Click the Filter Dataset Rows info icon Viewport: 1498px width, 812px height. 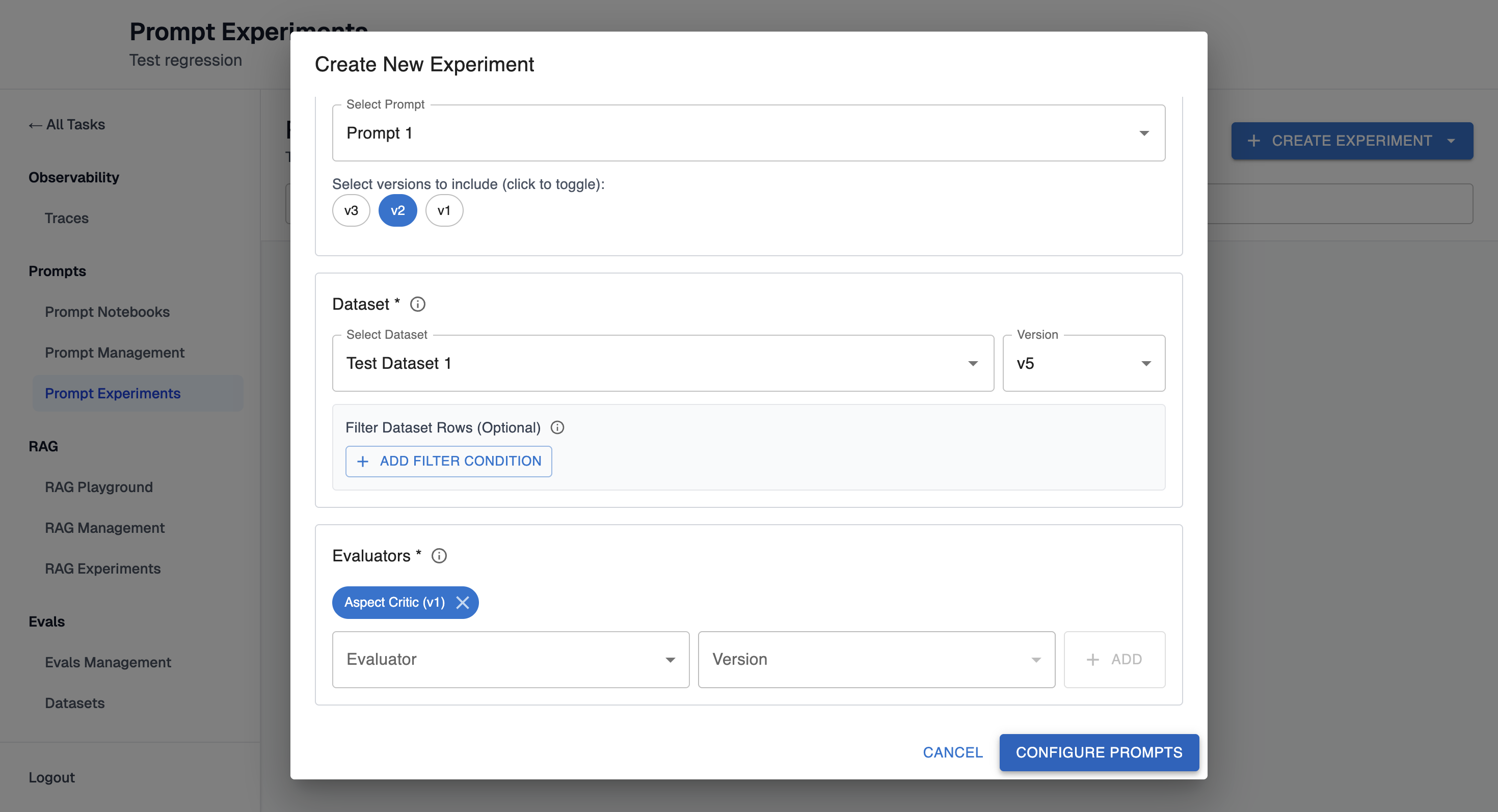[x=557, y=427]
